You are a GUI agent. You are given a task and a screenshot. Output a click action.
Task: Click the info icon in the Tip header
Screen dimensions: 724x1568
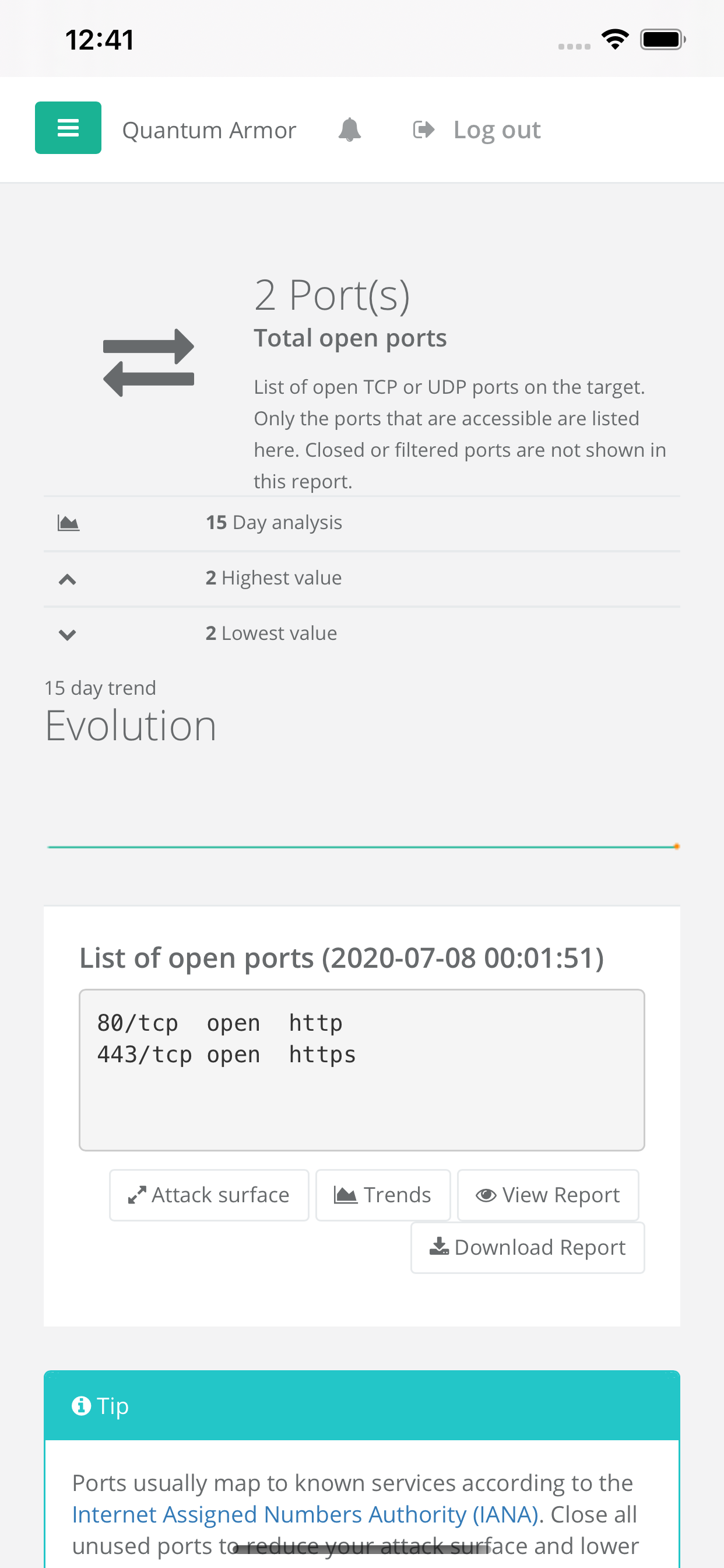(x=83, y=1406)
